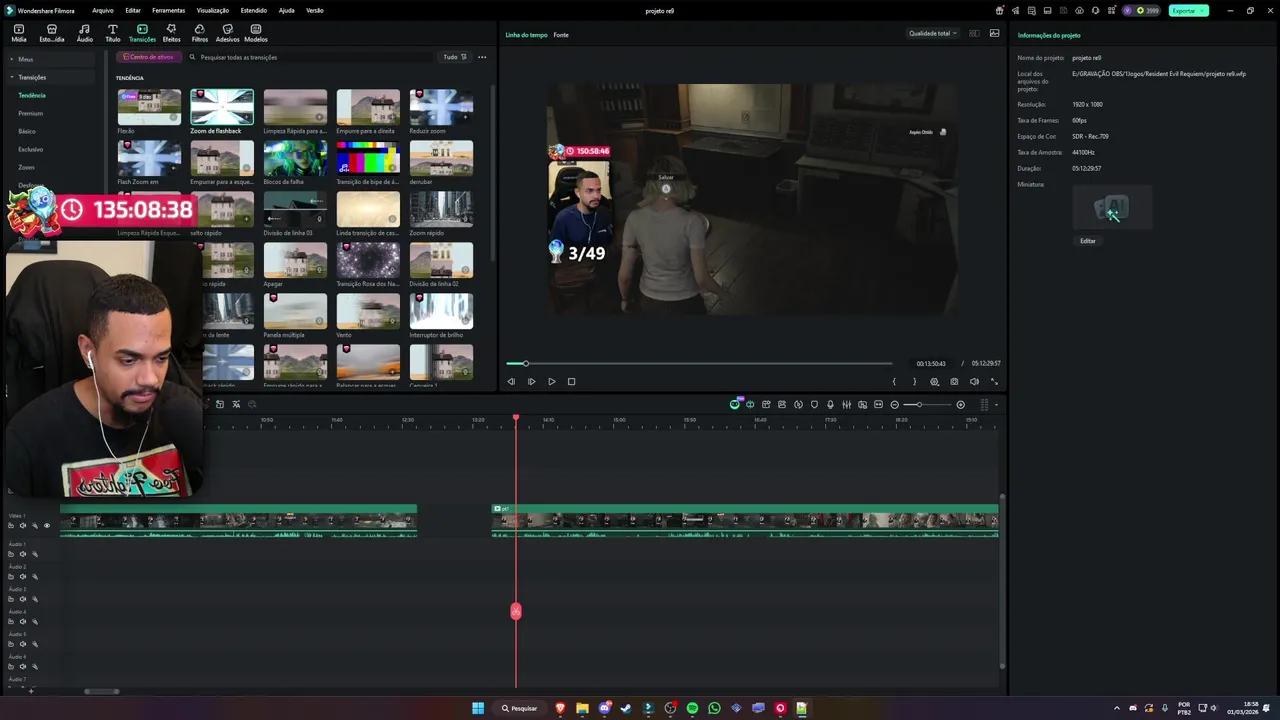Viewport: 1280px width, 720px height.
Task: Open the Visualização menu
Action: [x=212, y=10]
